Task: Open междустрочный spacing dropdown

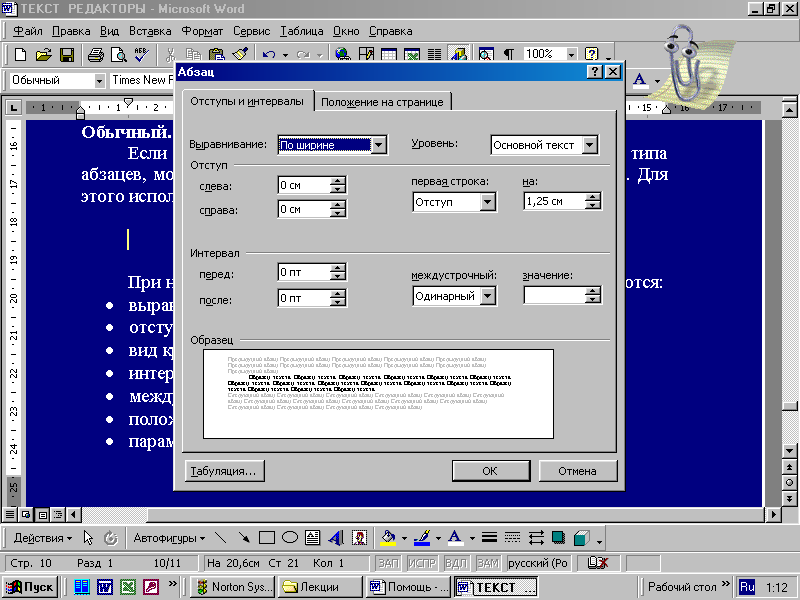Action: pyautogui.click(x=488, y=296)
